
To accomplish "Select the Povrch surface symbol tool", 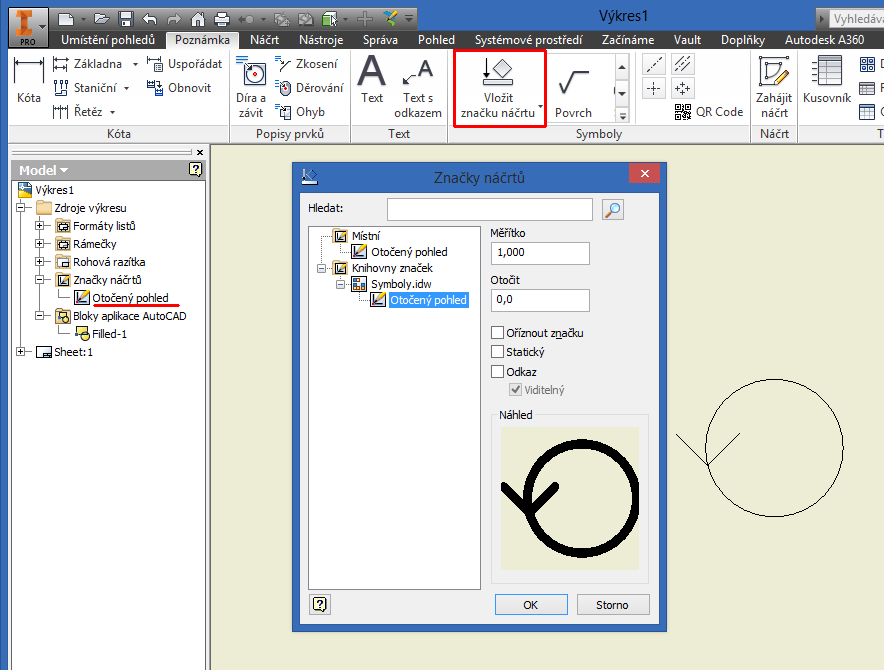I will pos(573,88).
